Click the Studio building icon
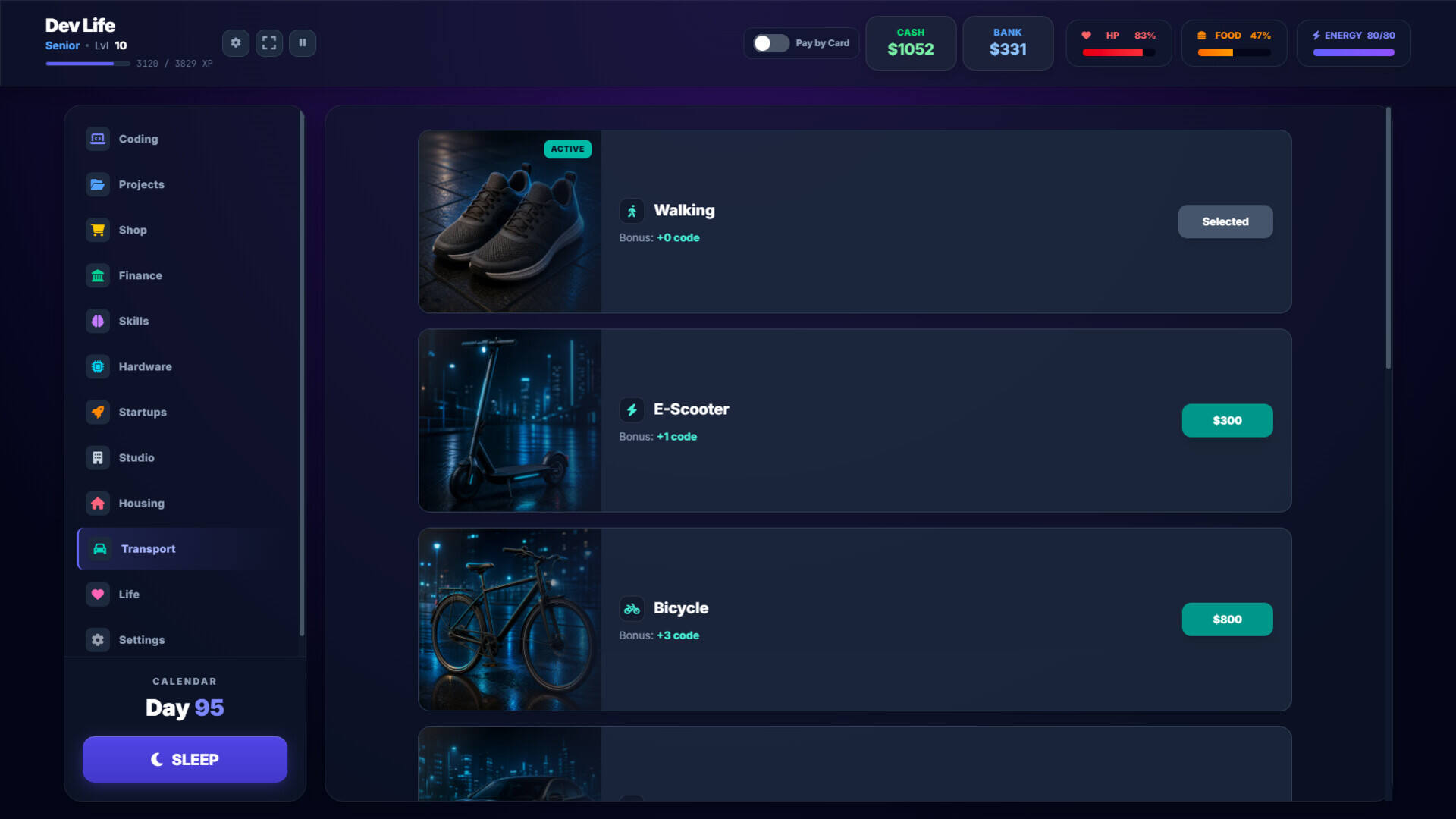 98,457
